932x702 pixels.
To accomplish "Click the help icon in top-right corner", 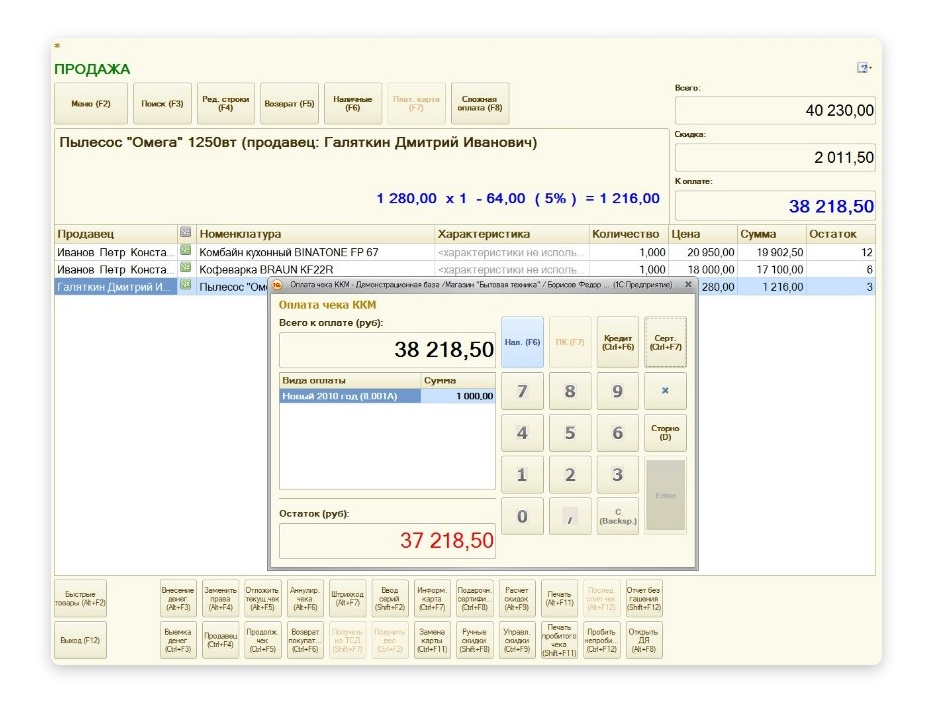I will (x=863, y=68).
